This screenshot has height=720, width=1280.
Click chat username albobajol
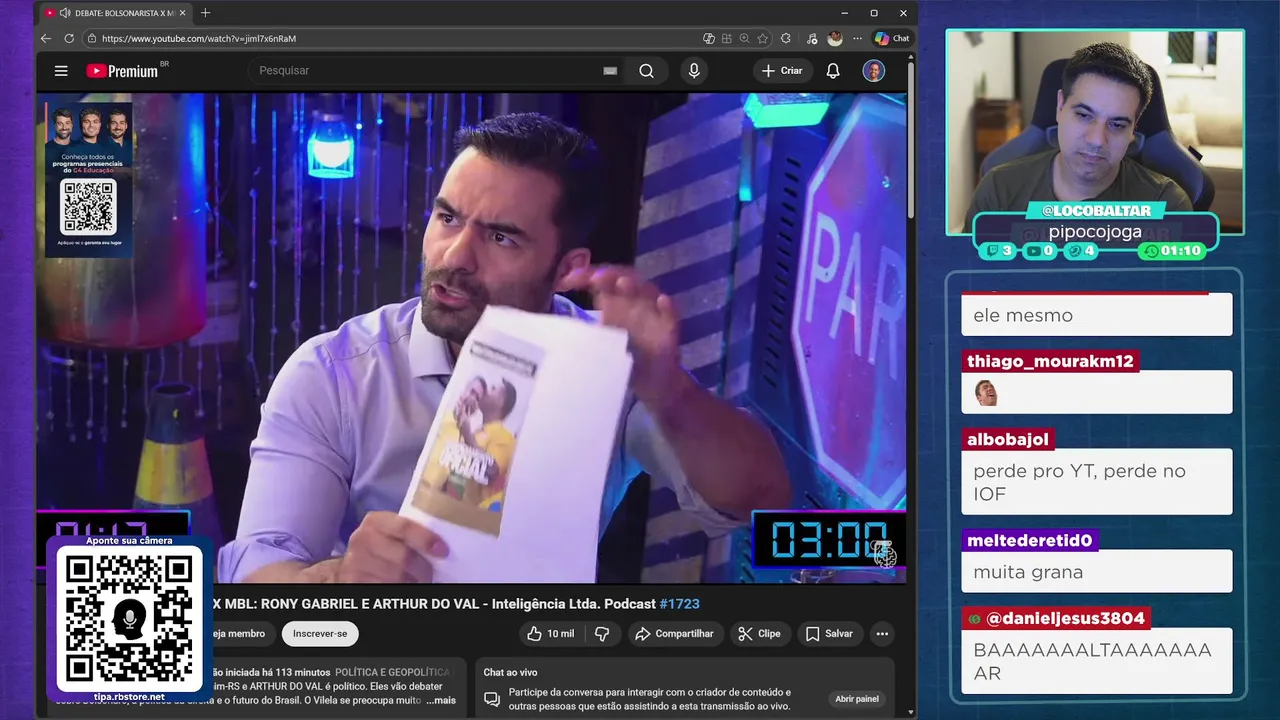pyautogui.click(x=1008, y=440)
